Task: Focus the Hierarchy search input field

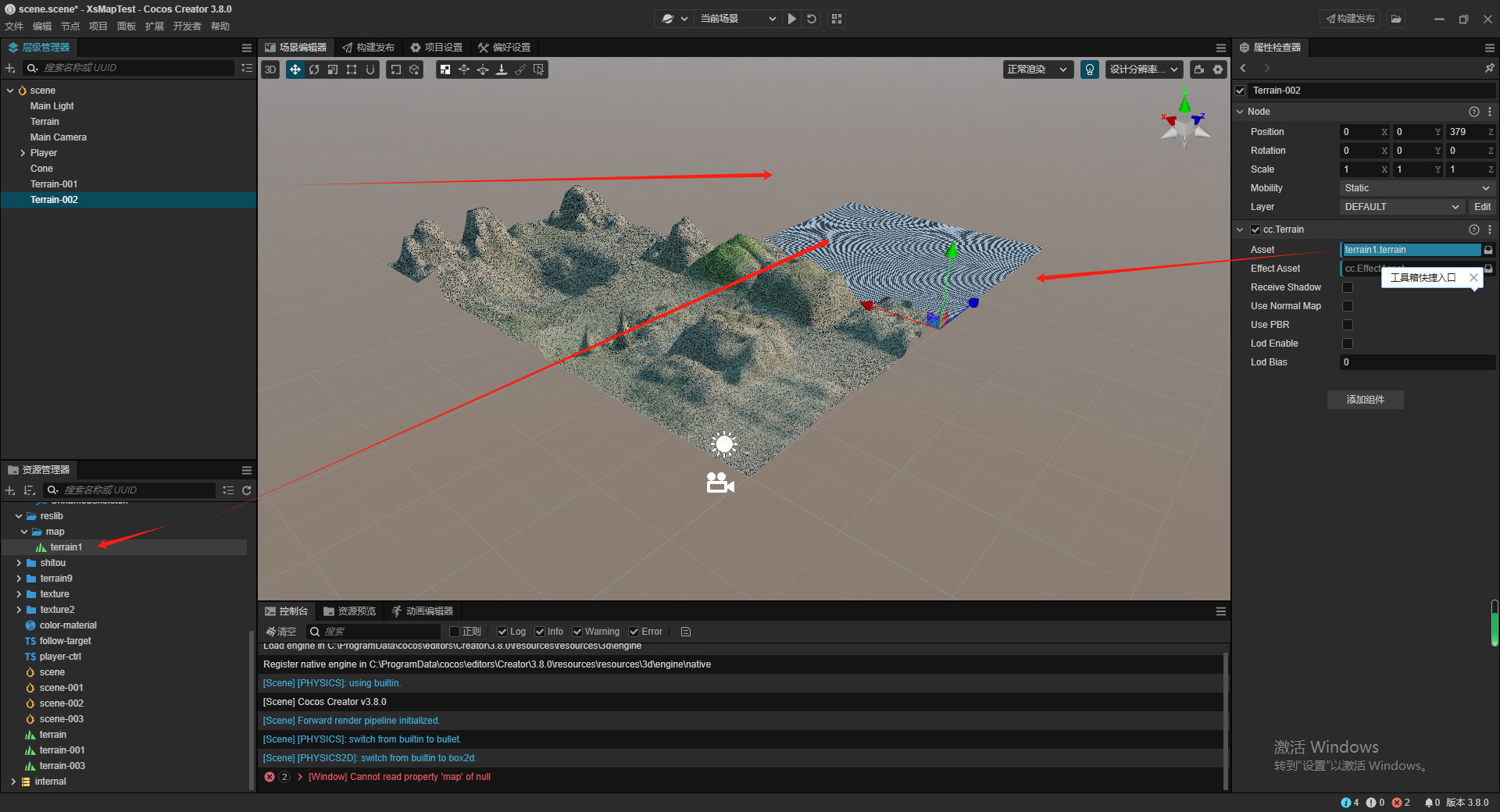Action: tap(129, 68)
